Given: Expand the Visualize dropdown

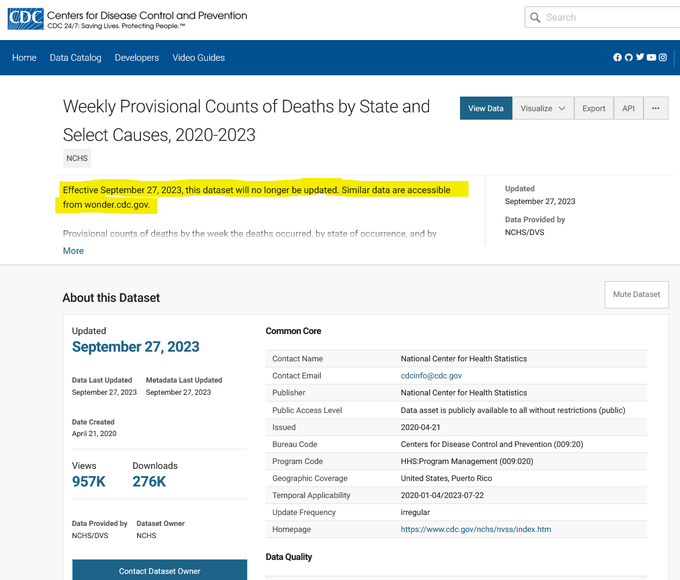Looking at the screenshot, I should pos(543,108).
